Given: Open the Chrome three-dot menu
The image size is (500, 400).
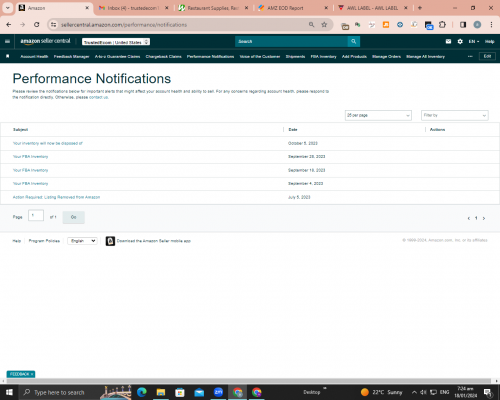Looking at the screenshot, I should pyautogui.click(x=491, y=25).
